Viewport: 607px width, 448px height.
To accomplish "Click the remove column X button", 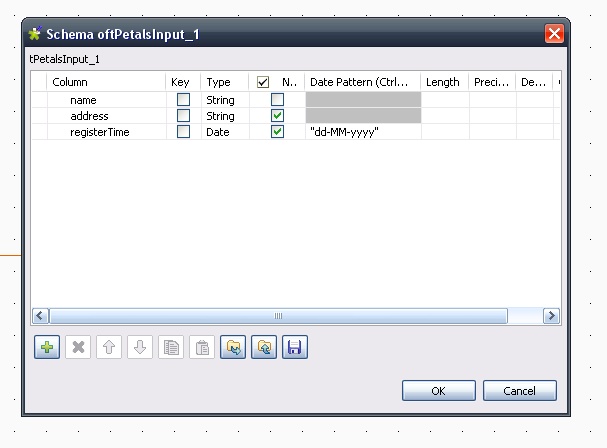I will (x=78, y=348).
